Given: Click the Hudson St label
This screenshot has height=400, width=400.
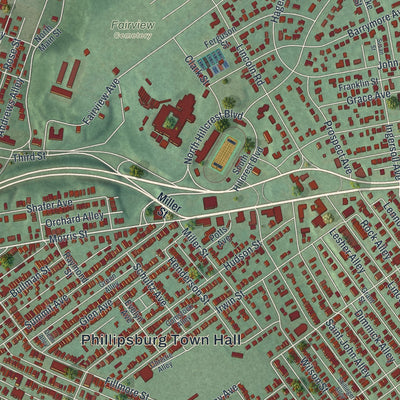Looking at the screenshot, I should (243, 255).
